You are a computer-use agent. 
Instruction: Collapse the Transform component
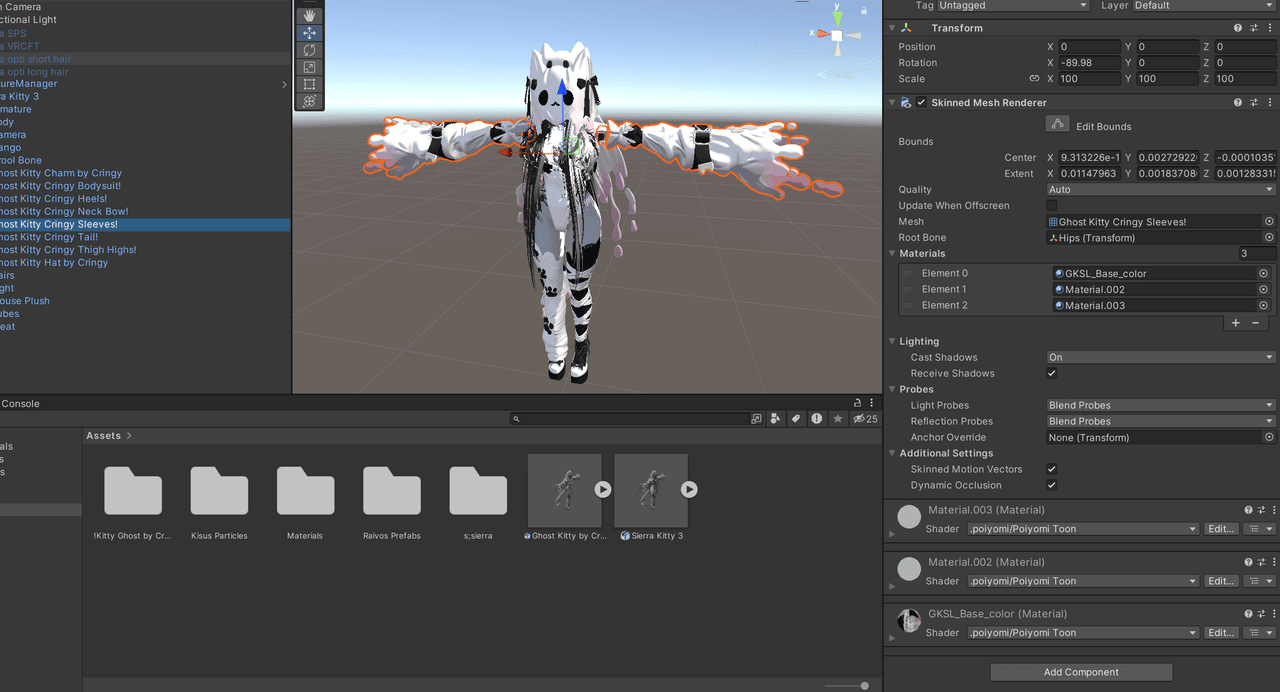893,28
